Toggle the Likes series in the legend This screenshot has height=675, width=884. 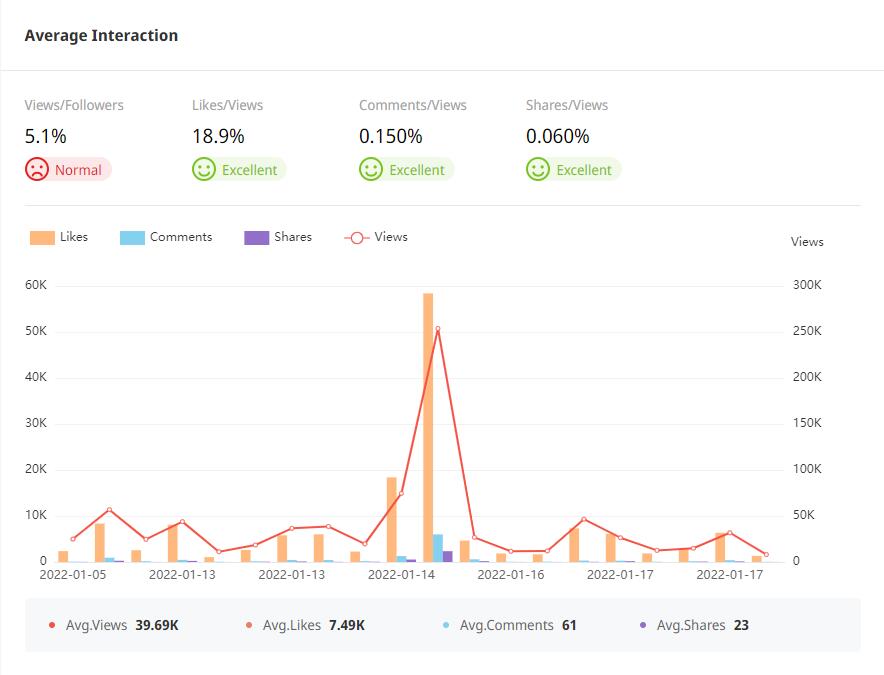coord(74,237)
